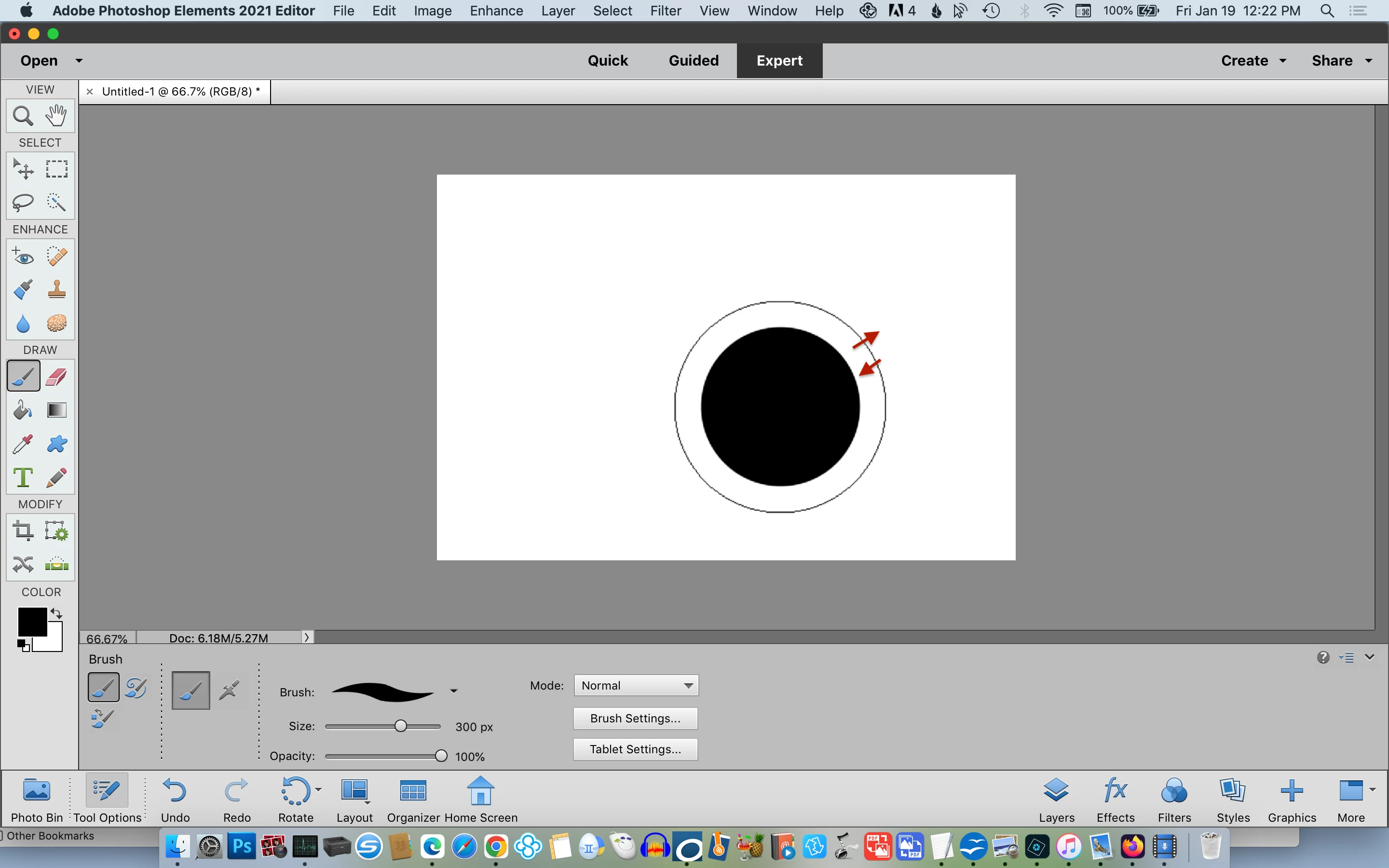
Task: Open the Filter menu
Action: point(665,11)
